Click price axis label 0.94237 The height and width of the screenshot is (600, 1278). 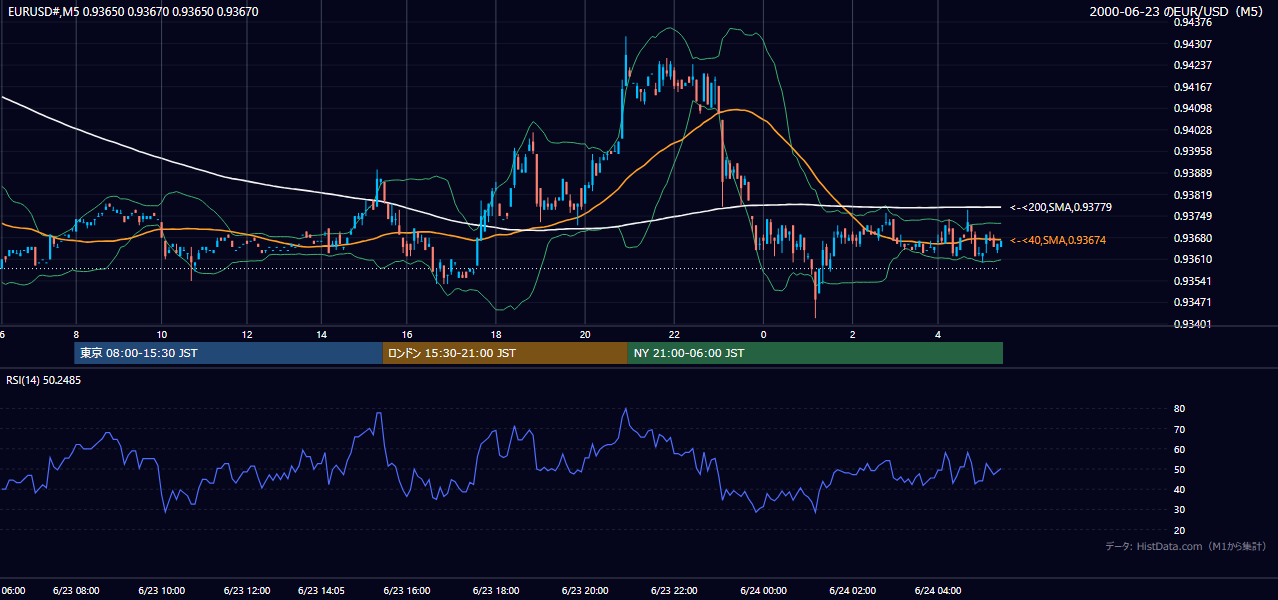coord(1192,65)
